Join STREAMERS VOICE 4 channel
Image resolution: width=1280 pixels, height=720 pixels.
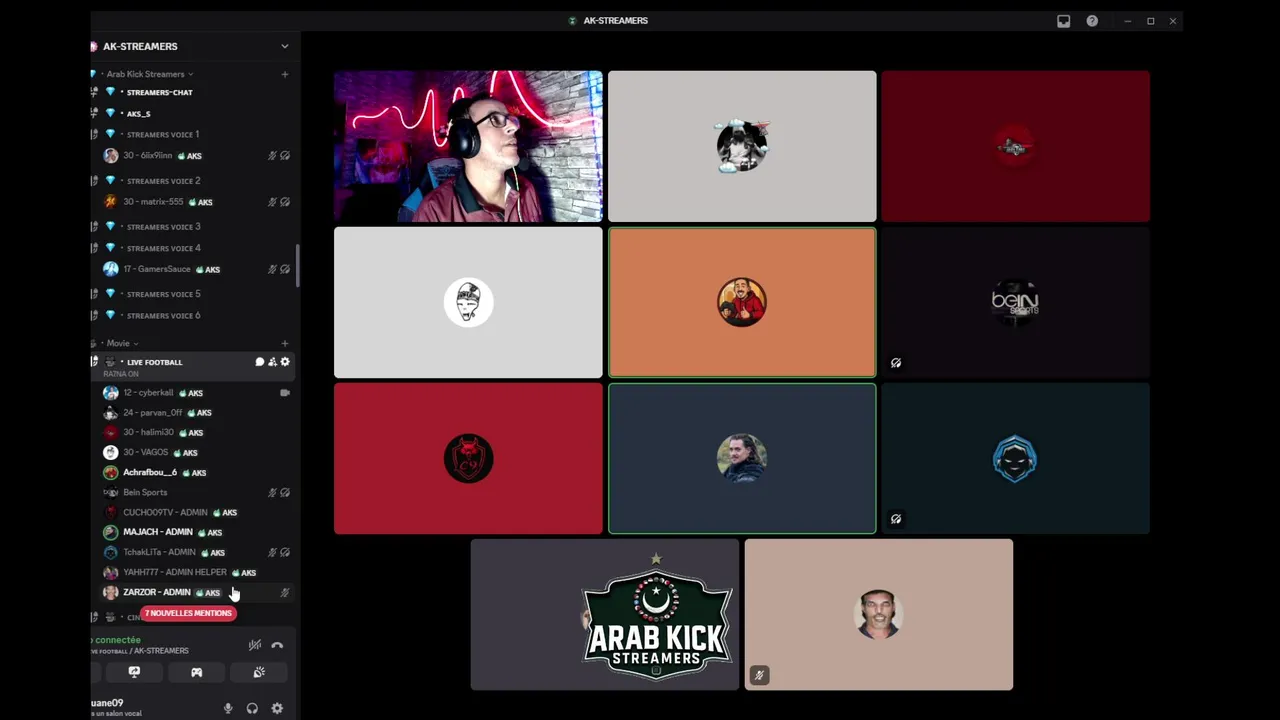(x=163, y=248)
